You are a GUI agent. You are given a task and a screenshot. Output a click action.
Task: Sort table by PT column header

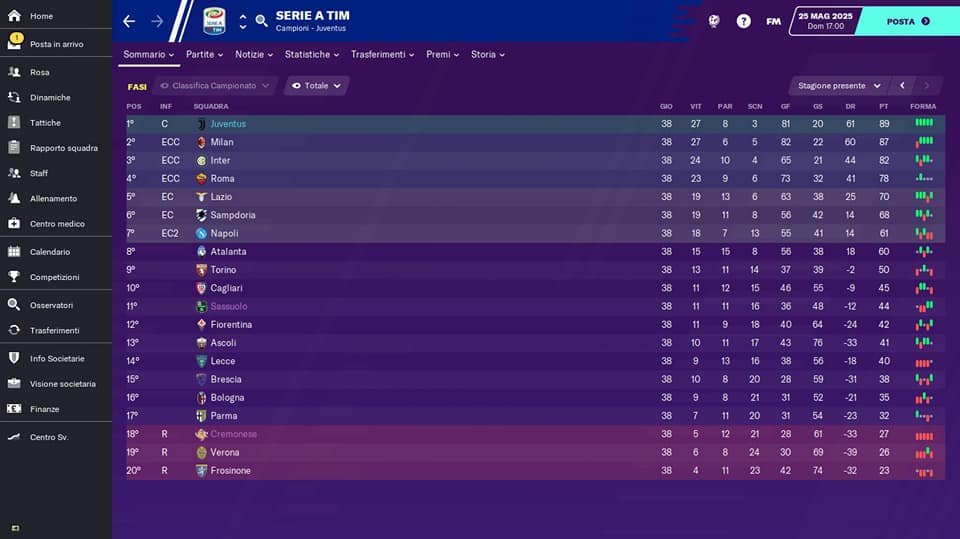(883, 107)
